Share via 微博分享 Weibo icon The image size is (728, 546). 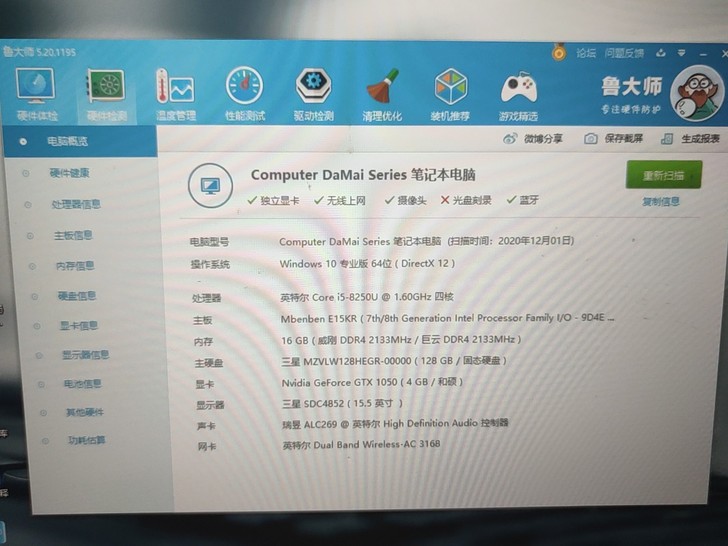click(510, 138)
